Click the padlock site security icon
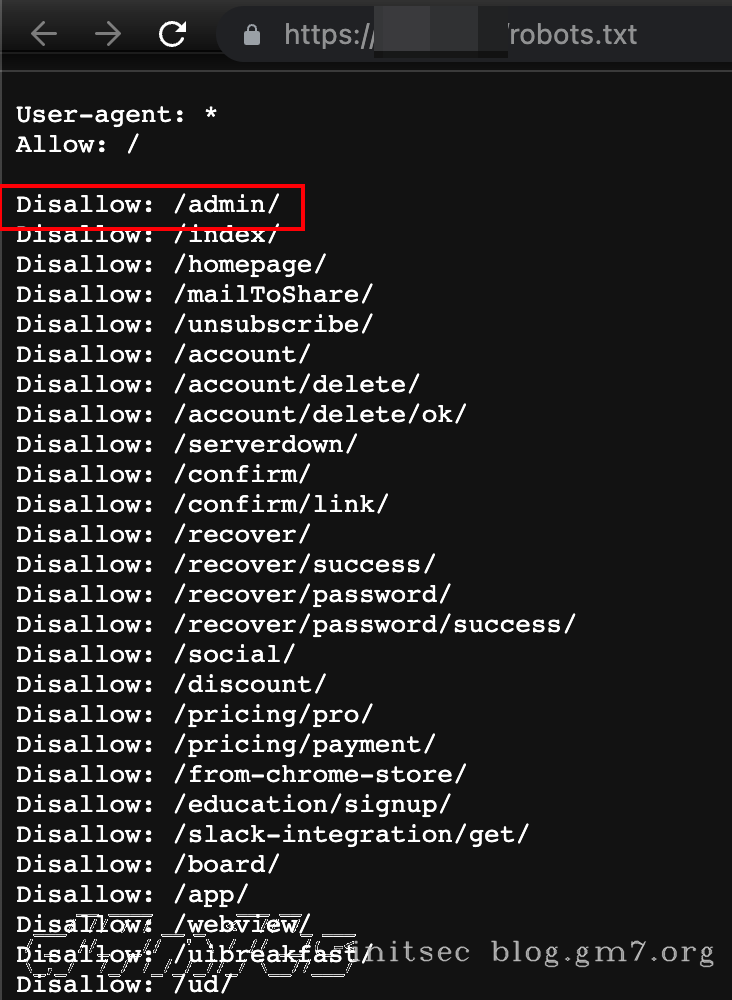This screenshot has width=732, height=1000. [252, 35]
